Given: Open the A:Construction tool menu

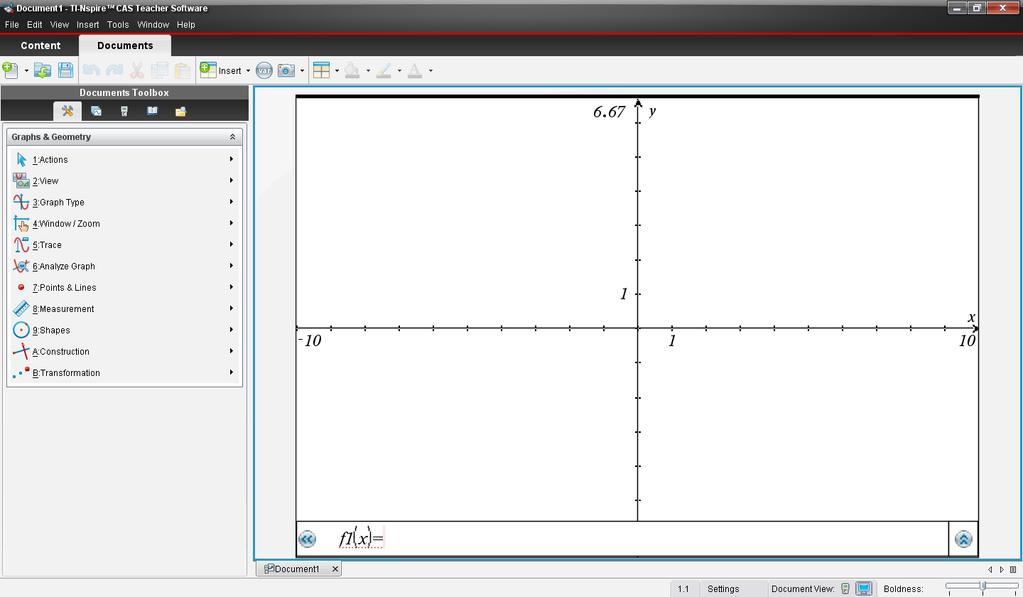Looking at the screenshot, I should [124, 351].
